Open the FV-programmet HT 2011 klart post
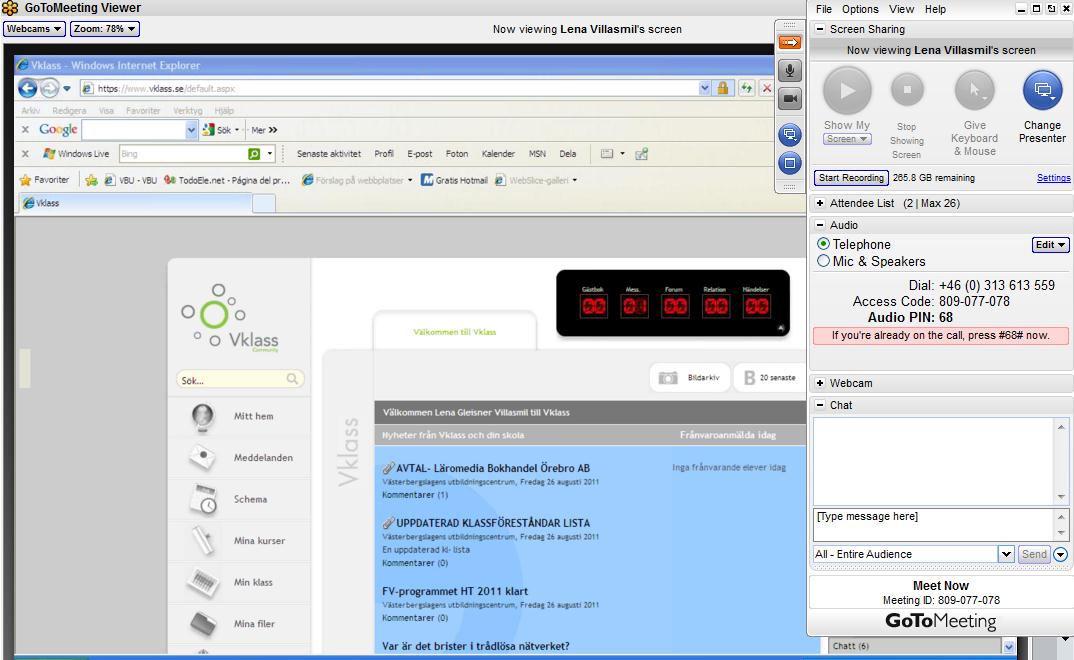 click(455, 592)
